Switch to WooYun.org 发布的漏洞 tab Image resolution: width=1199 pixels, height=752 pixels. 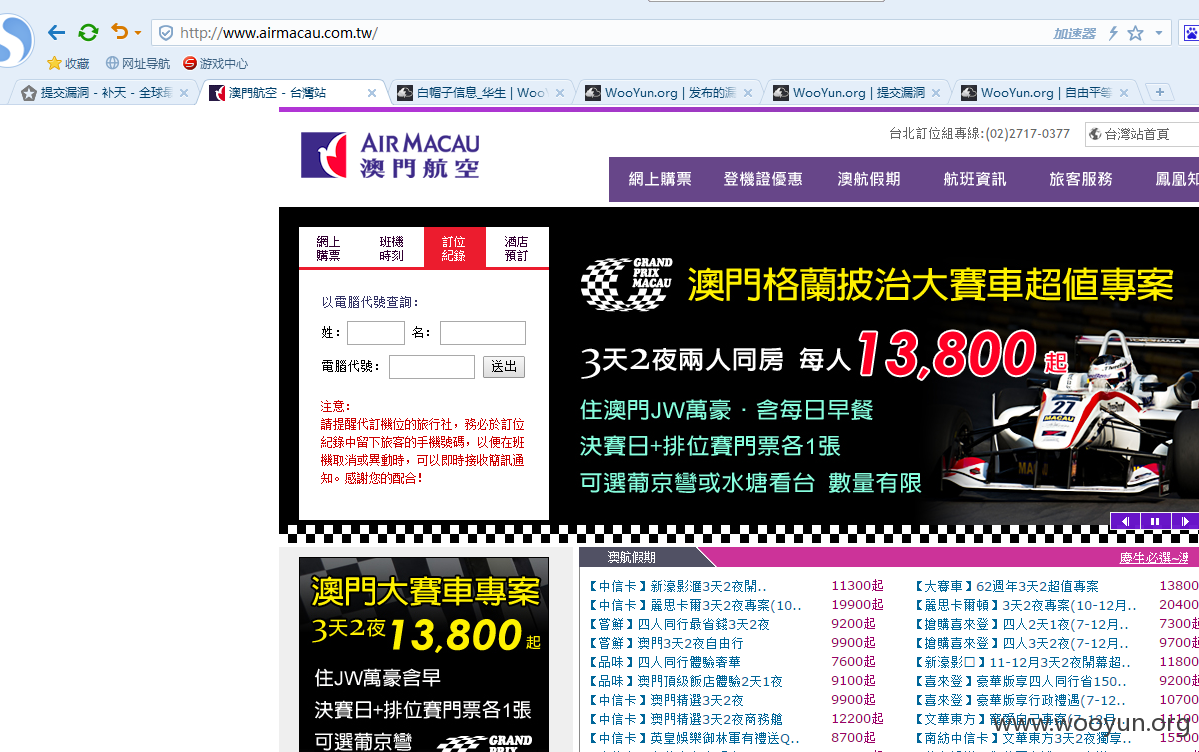tap(660, 93)
